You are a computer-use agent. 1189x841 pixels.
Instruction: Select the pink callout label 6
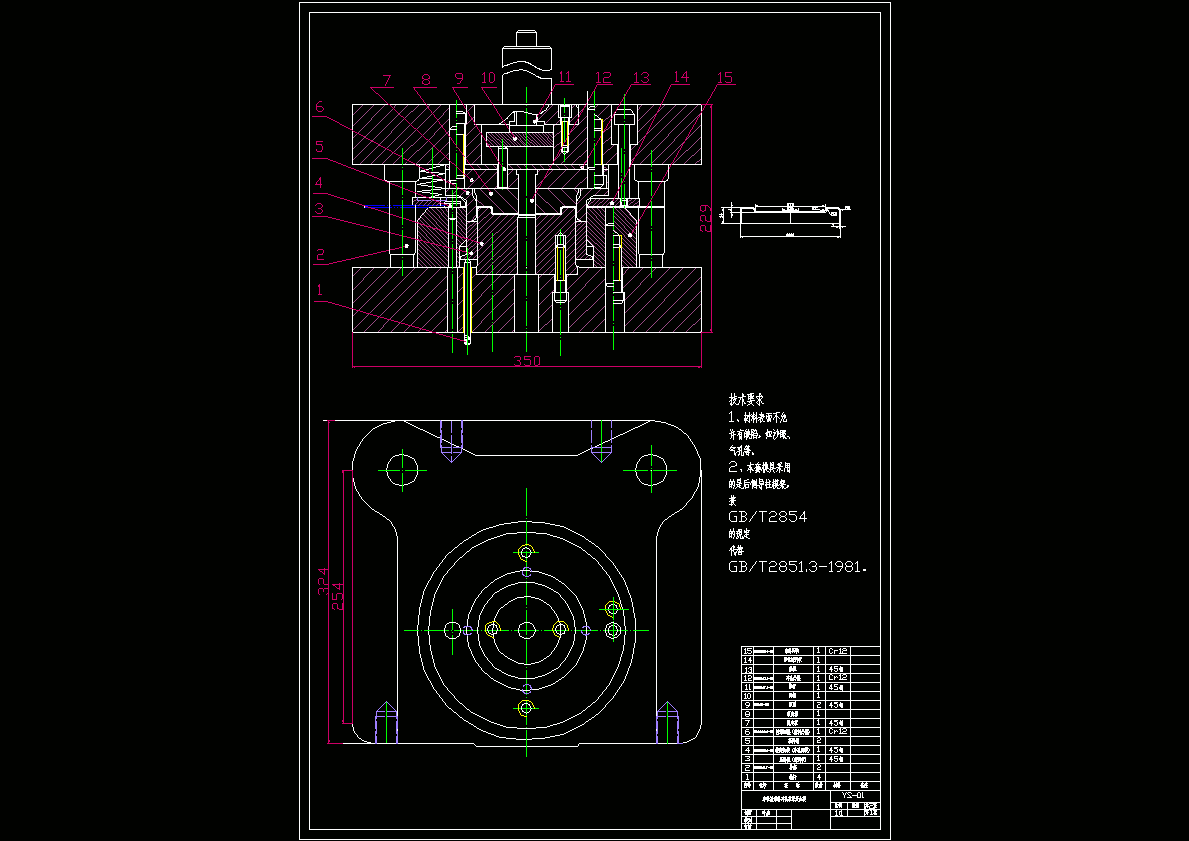click(x=320, y=107)
